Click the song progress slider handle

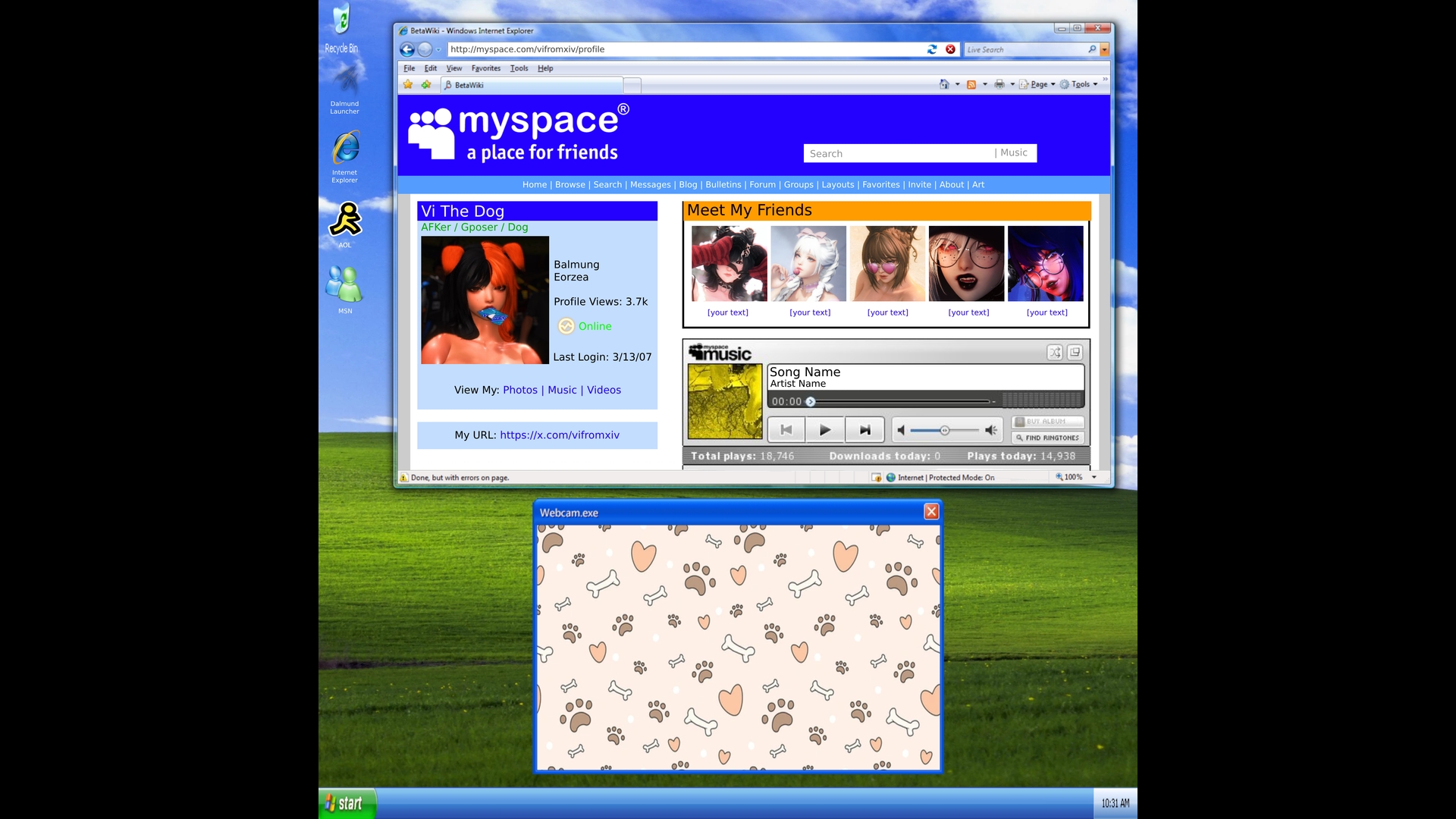click(x=811, y=402)
